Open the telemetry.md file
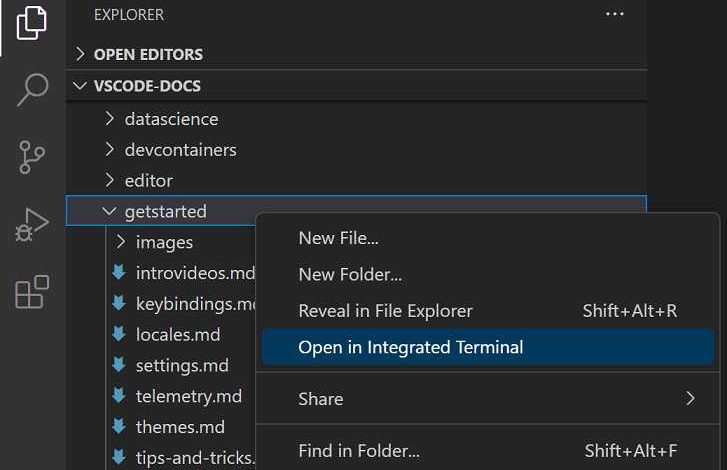This screenshot has height=470, width=727. tap(188, 397)
